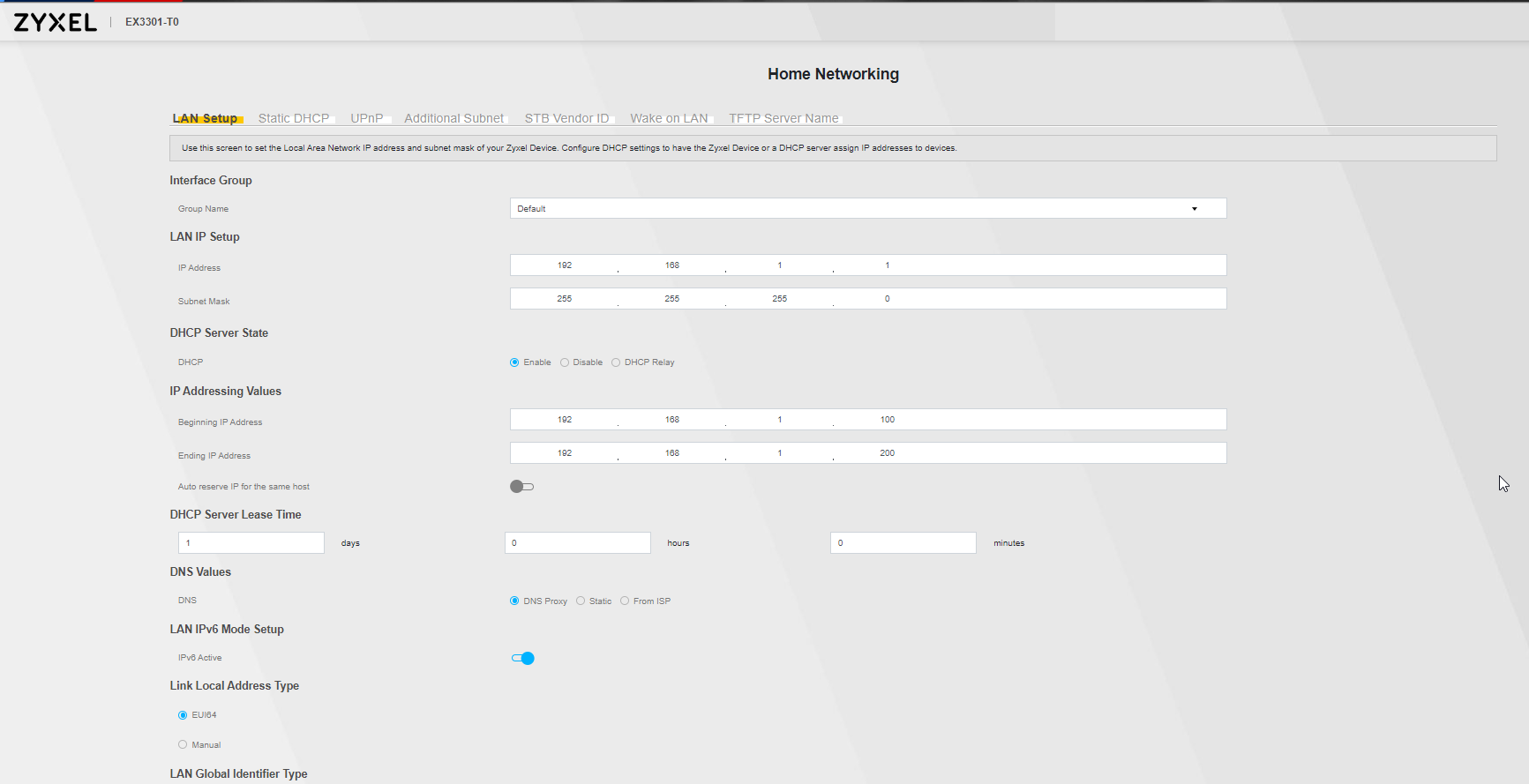
Task: Choose the DHCP Relay radio option
Action: 616,362
